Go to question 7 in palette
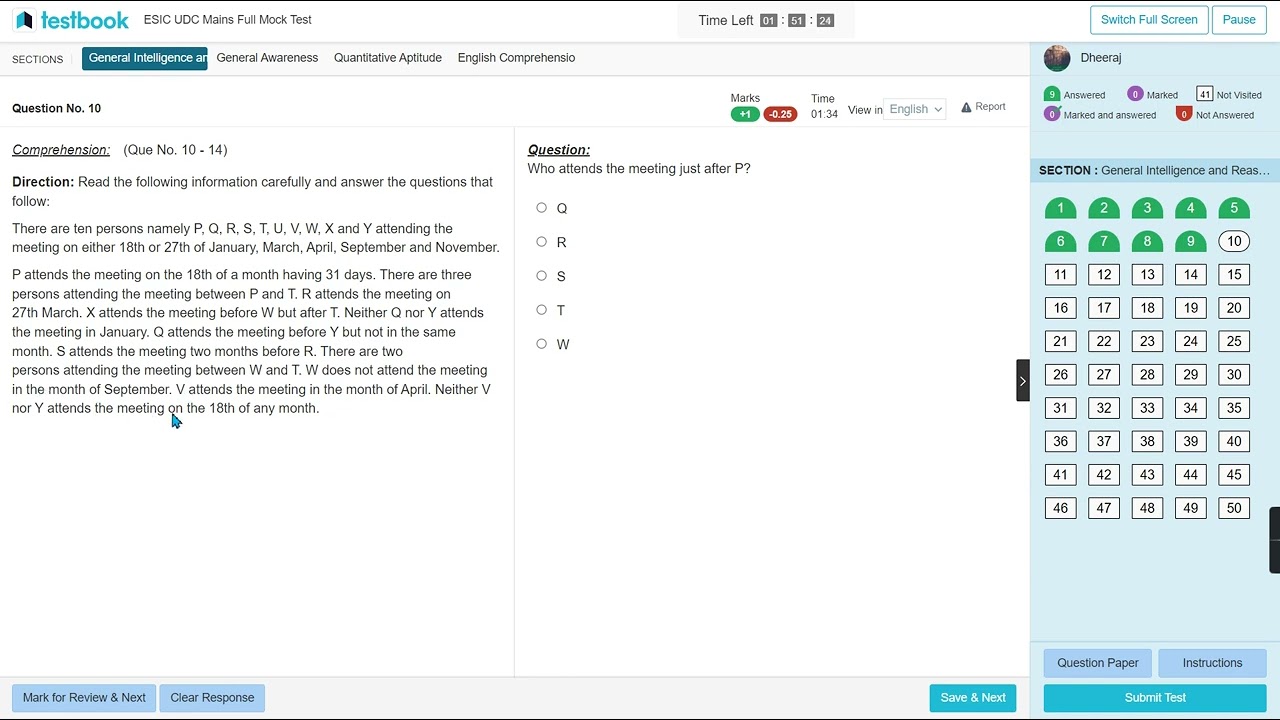The height and width of the screenshot is (720, 1280). pos(1104,241)
